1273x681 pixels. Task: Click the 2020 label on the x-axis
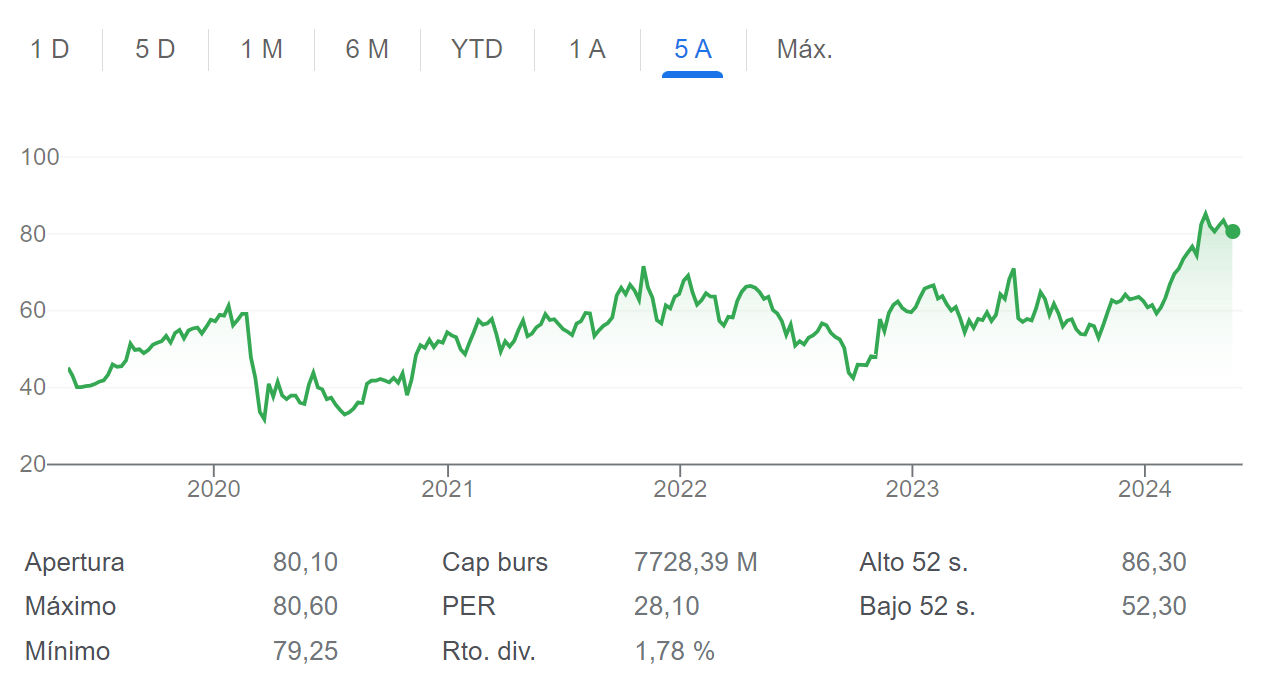coord(214,489)
